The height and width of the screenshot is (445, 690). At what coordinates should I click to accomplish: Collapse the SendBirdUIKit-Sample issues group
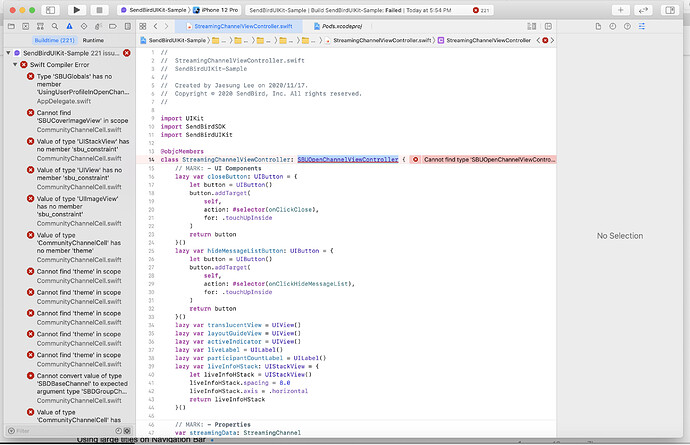click(x=9, y=52)
